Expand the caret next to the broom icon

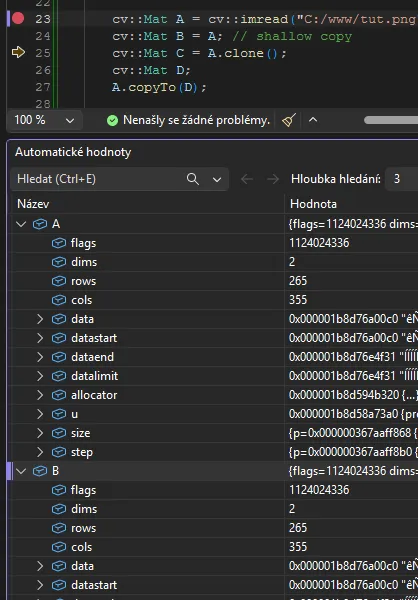point(313,120)
